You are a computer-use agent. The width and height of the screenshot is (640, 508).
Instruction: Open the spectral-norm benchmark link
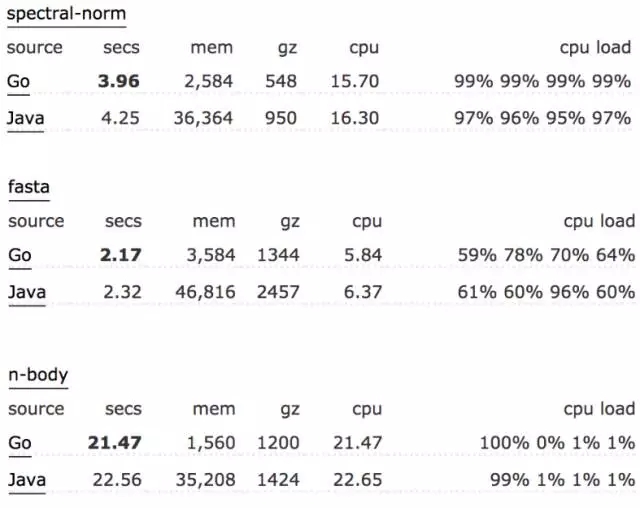pyautogui.click(x=66, y=15)
